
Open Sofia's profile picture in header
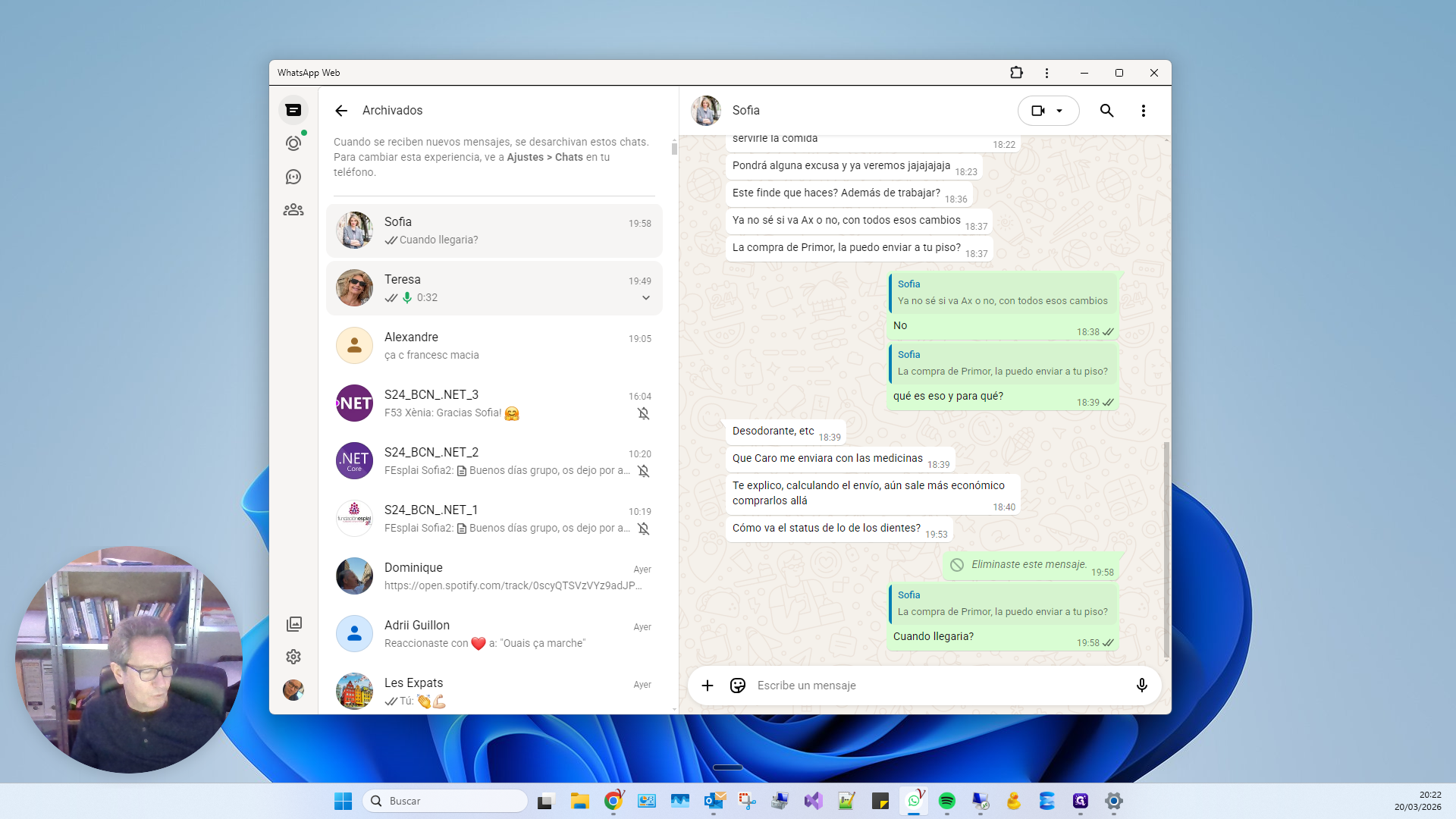[x=705, y=111]
